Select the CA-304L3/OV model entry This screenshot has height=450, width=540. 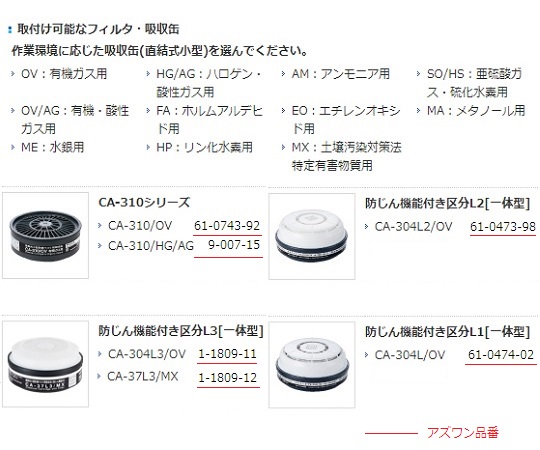[x=147, y=354]
